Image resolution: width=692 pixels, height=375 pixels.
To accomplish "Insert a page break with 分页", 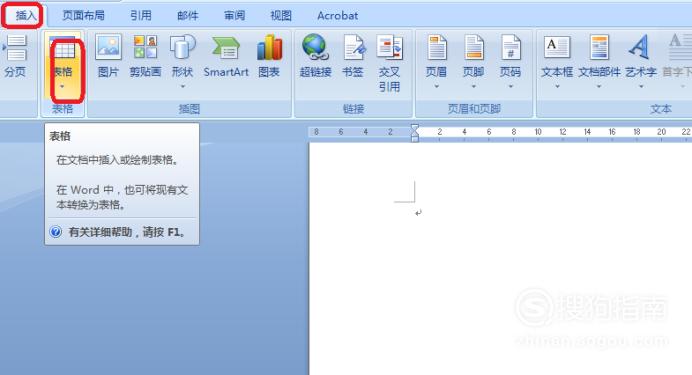I will (15, 56).
